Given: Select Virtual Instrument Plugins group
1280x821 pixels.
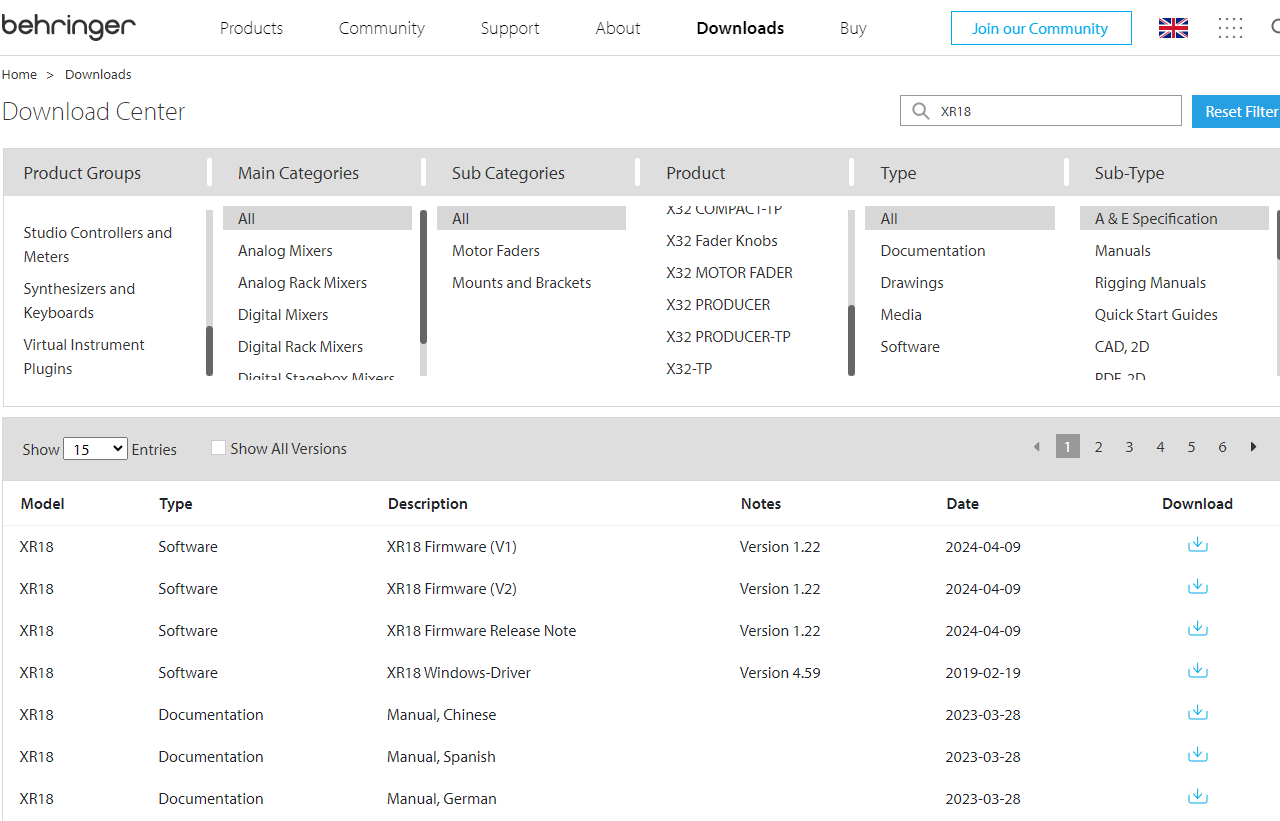Looking at the screenshot, I should pyautogui.click(x=84, y=356).
